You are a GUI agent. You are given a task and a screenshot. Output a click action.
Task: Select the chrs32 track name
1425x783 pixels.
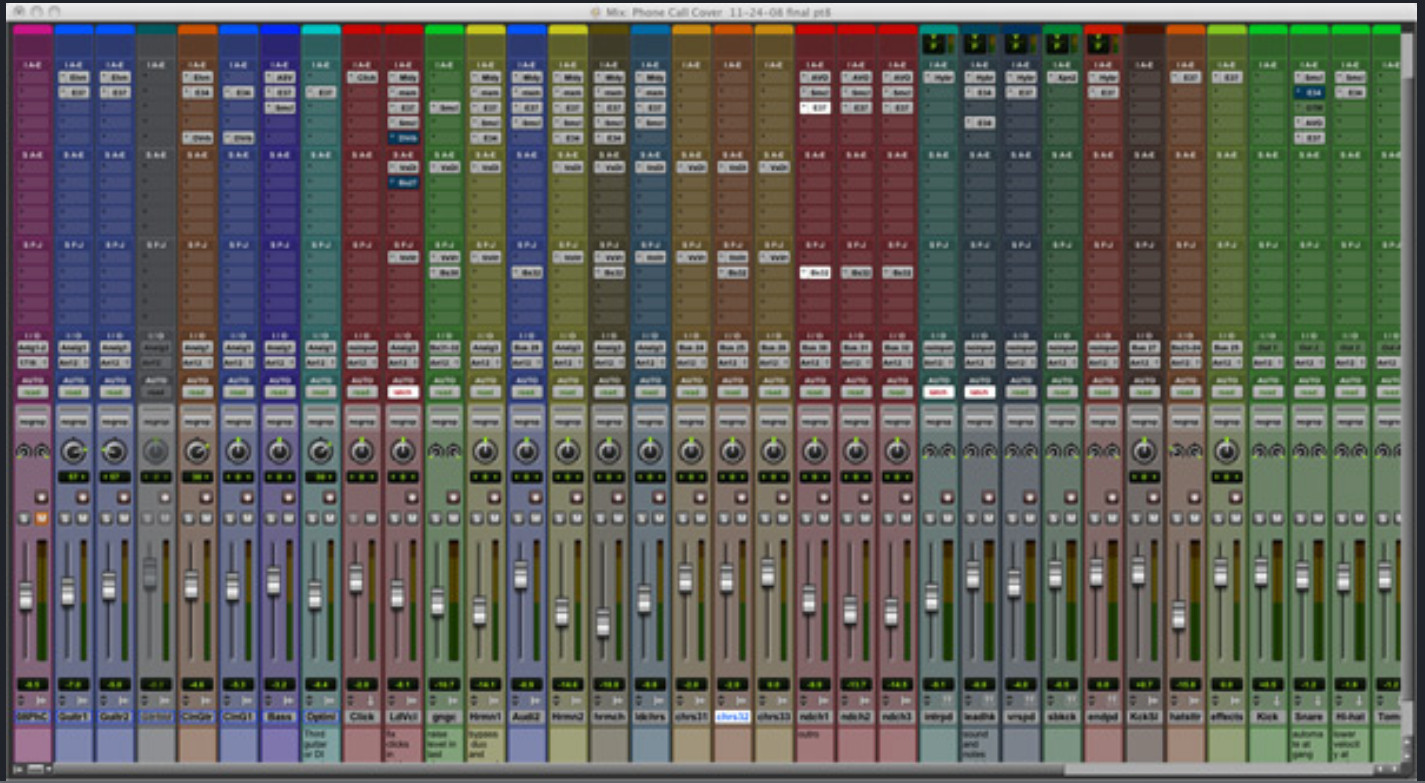[732, 717]
